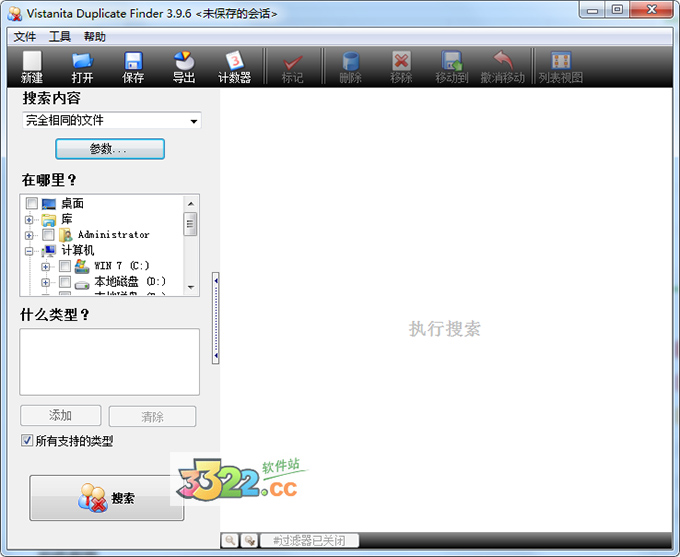Save session using 保存 floppy icon

pyautogui.click(x=133, y=61)
